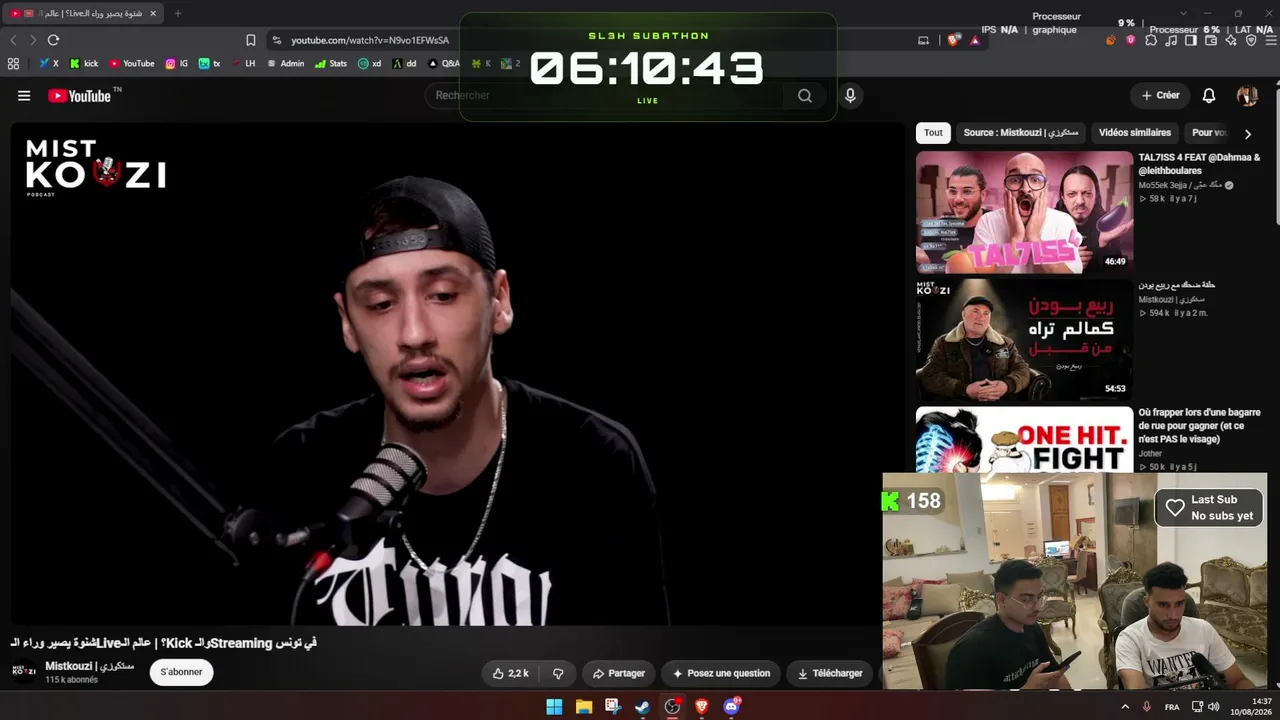Open the YouTube notifications bell
1280x720 pixels.
coord(1209,96)
